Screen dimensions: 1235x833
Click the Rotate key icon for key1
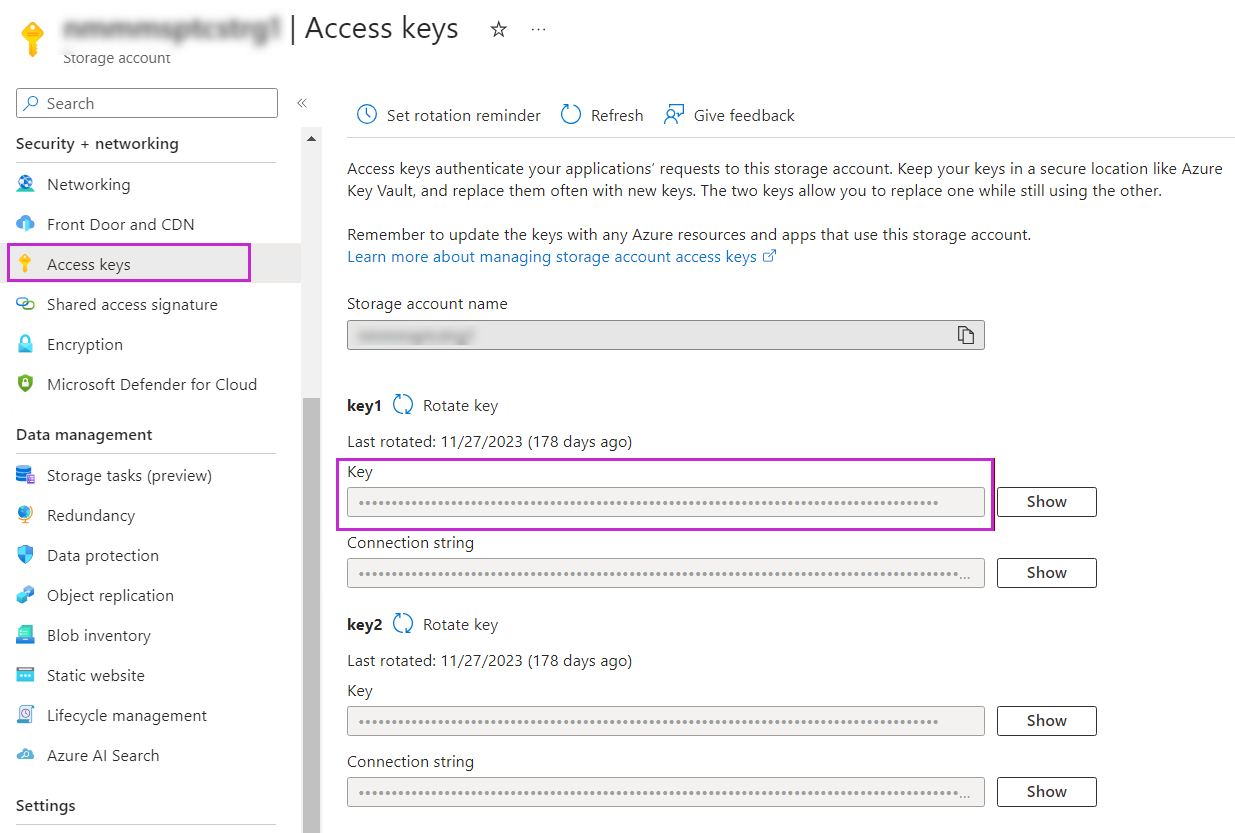(x=403, y=405)
